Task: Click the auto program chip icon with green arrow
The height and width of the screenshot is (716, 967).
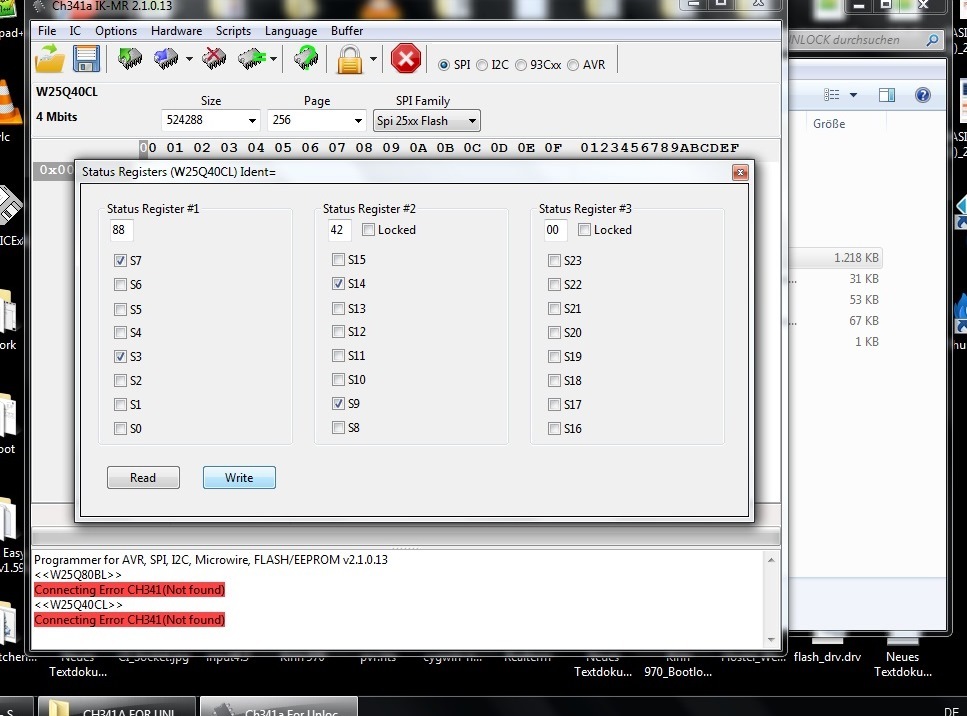Action: (x=252, y=59)
